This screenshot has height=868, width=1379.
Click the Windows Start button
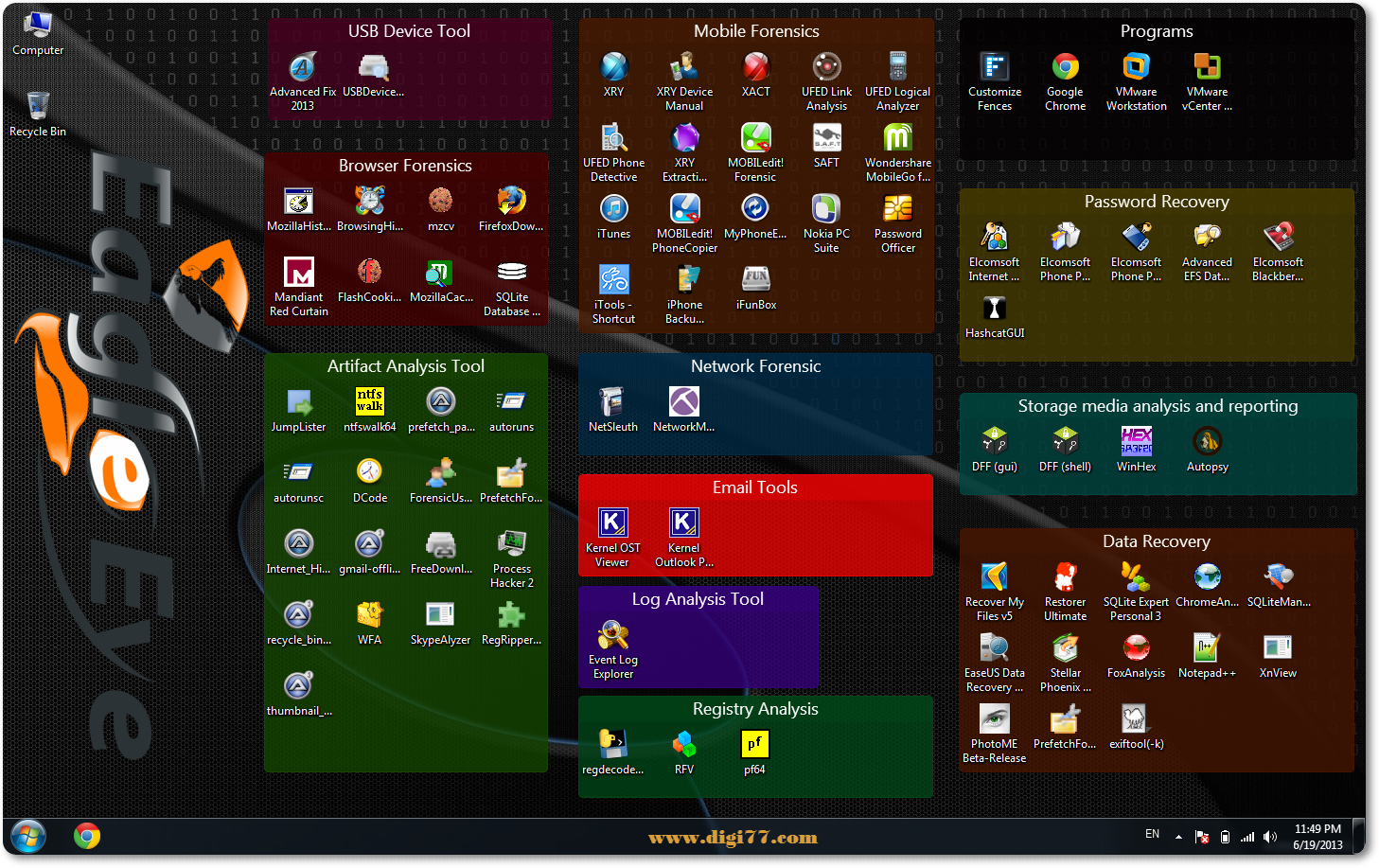tap(28, 837)
